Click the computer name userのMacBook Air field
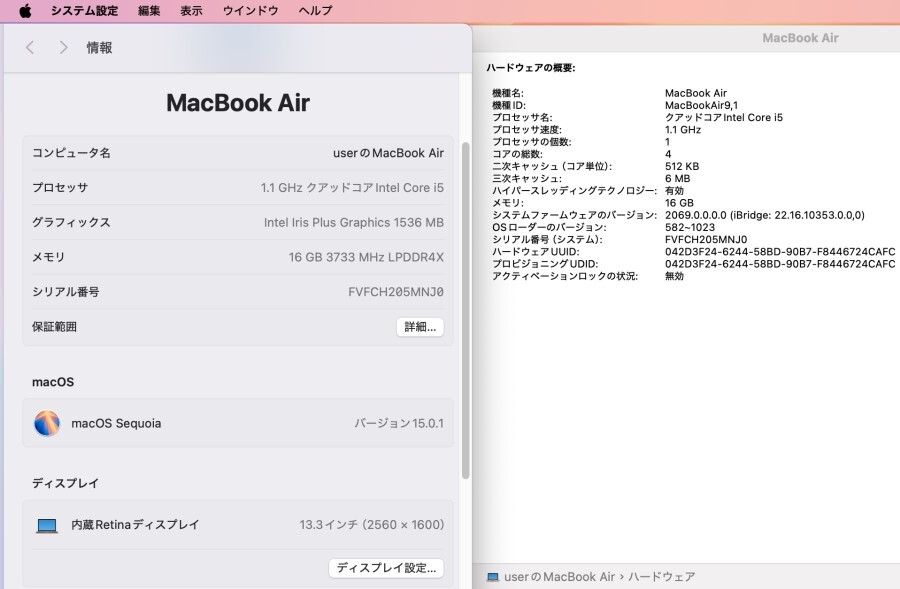 388,153
